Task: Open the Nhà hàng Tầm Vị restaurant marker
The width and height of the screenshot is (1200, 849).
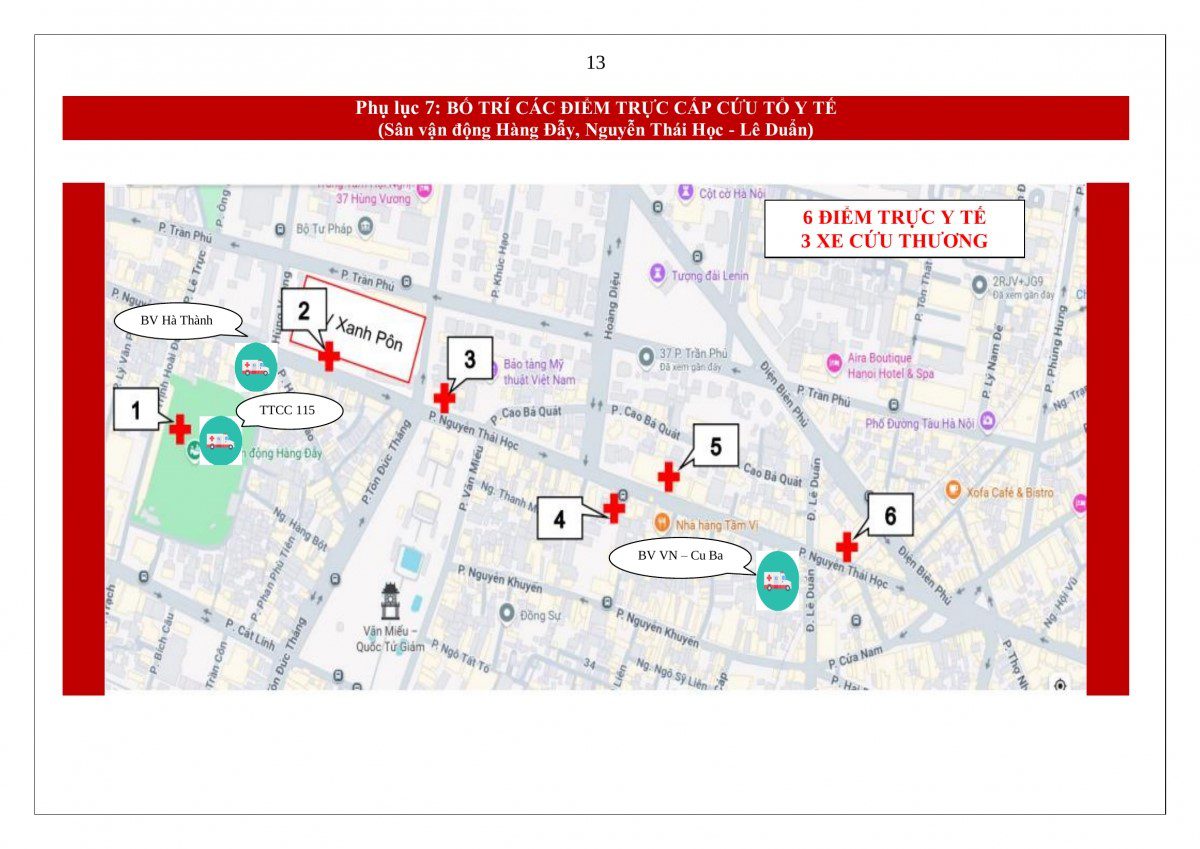Action: tap(661, 522)
